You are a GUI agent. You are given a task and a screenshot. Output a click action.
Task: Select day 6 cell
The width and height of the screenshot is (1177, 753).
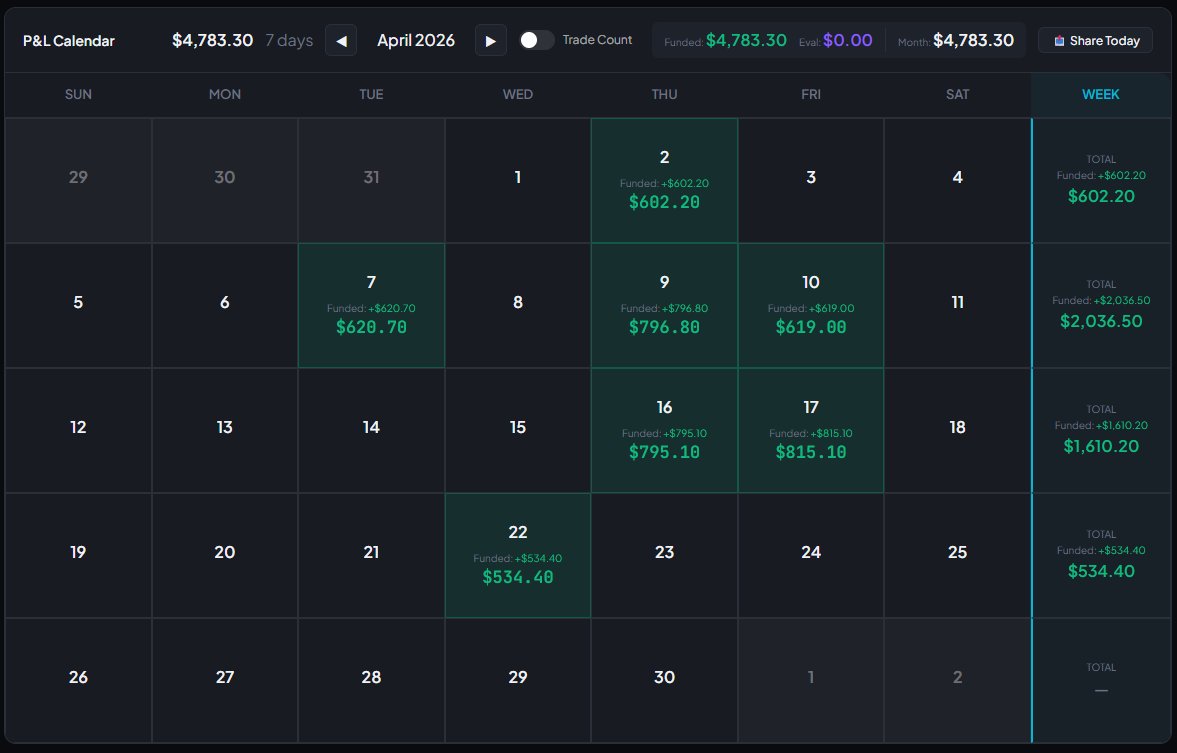pos(224,306)
